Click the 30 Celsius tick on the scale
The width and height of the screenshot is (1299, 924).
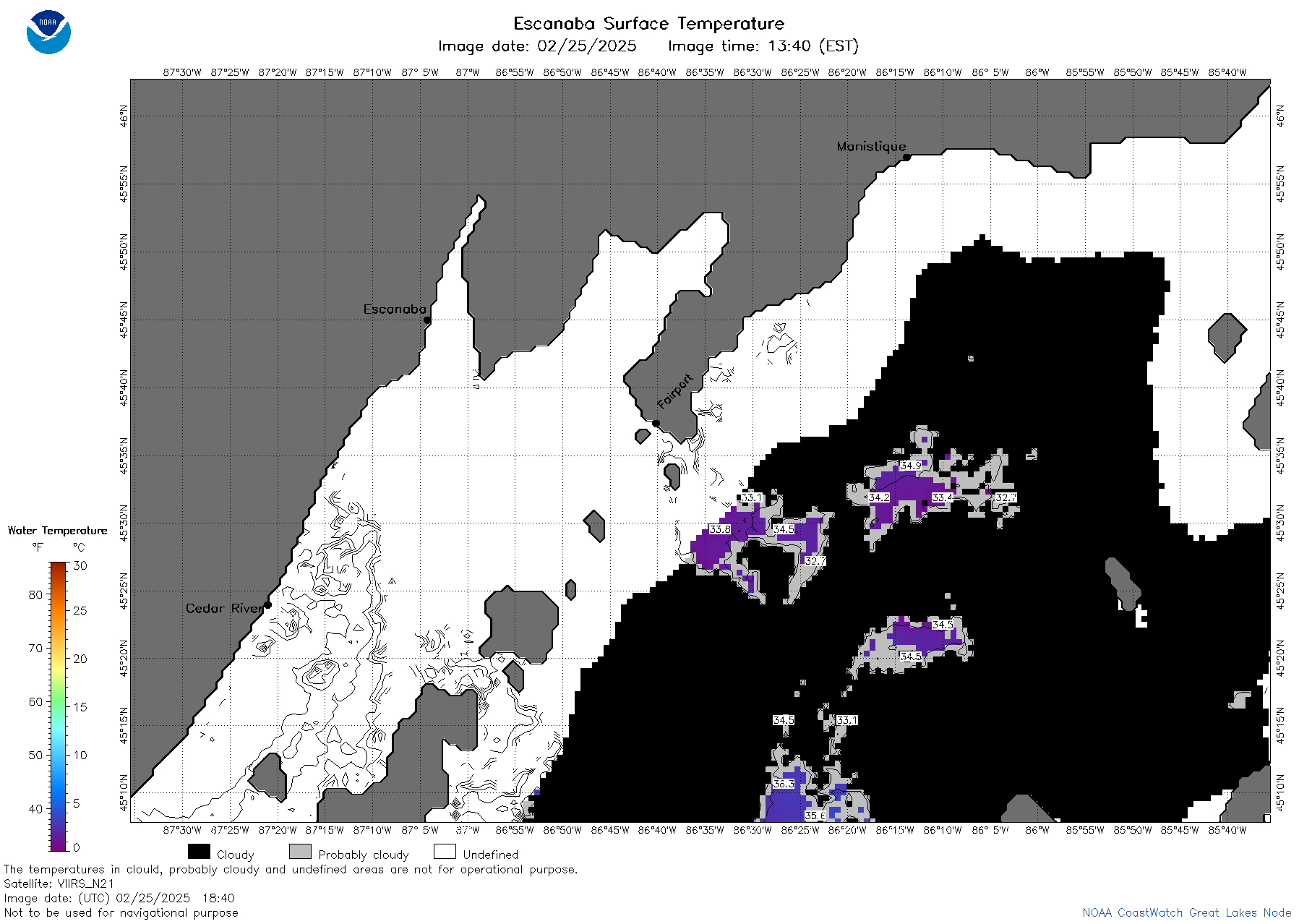pyautogui.click(x=80, y=565)
